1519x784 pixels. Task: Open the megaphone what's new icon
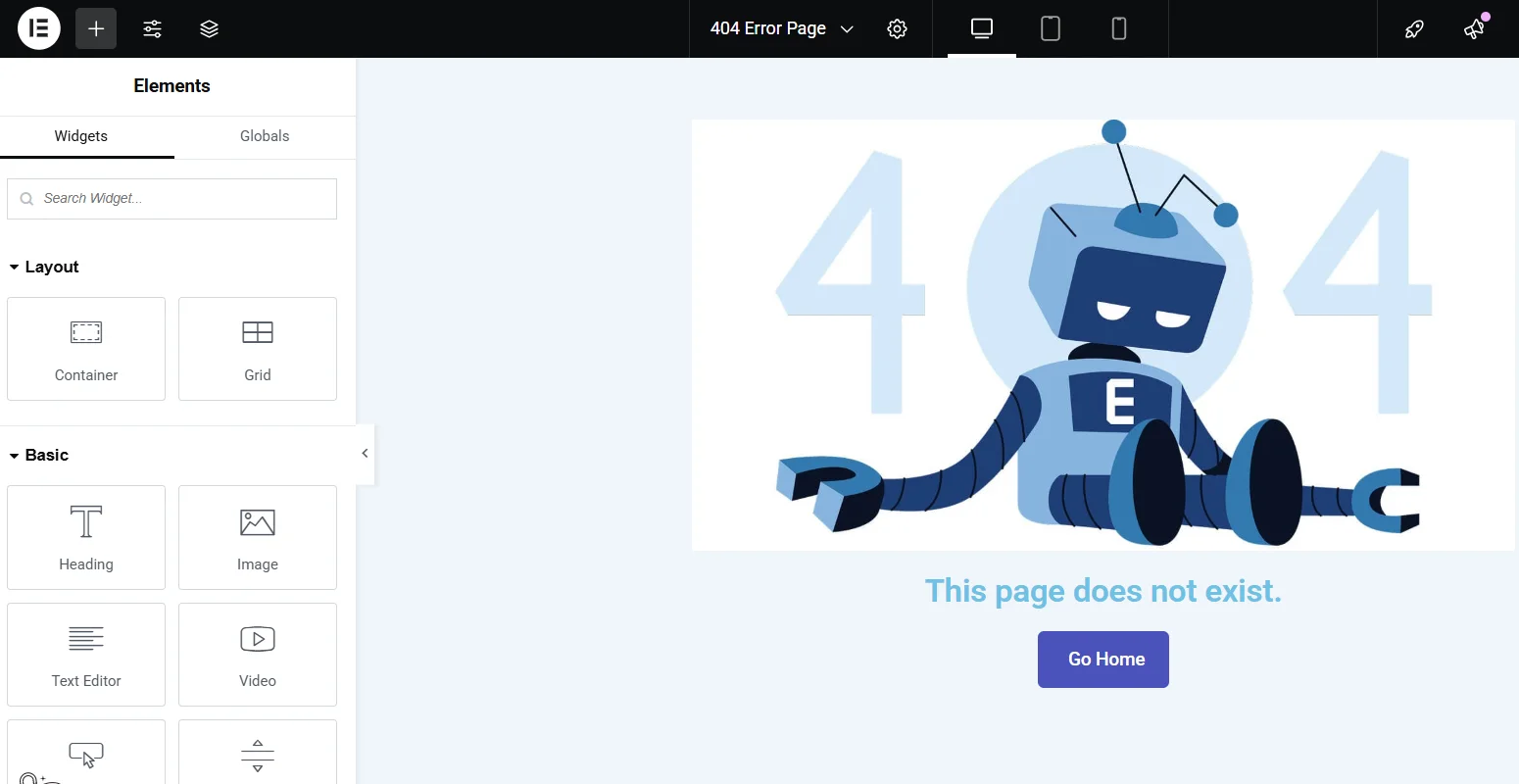click(1474, 28)
